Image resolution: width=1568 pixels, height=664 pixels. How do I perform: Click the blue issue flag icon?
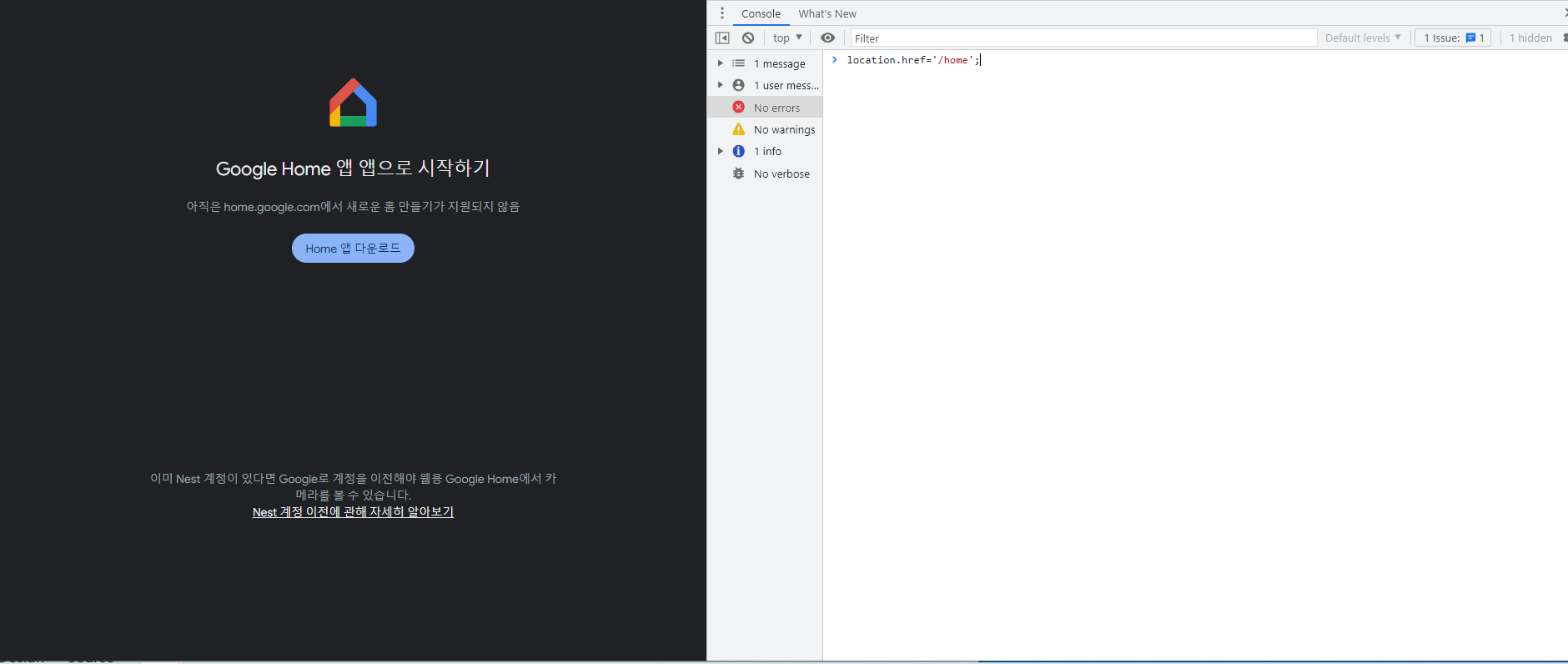point(1470,38)
